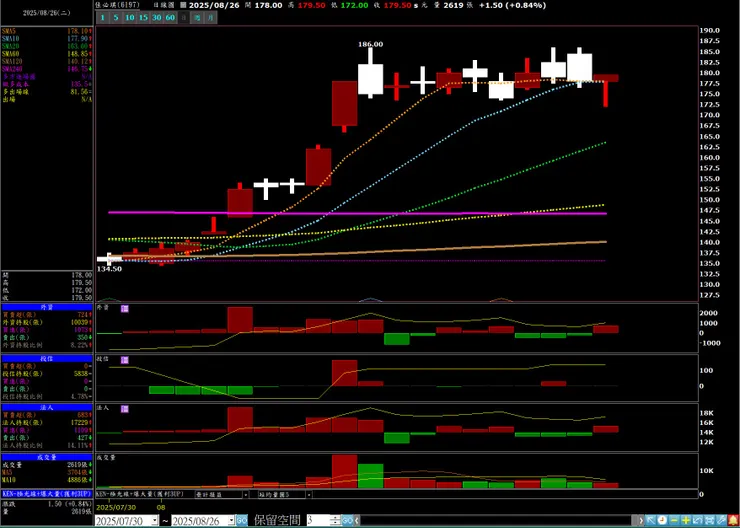Click GO button next to date range
This screenshot has width=740, height=528.
[242, 520]
